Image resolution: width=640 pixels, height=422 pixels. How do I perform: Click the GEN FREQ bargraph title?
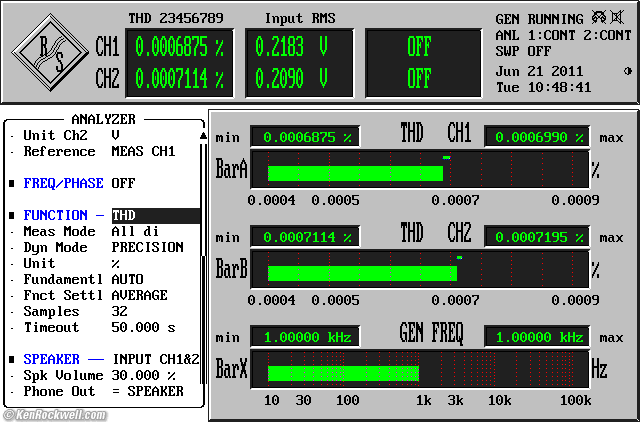(431, 333)
